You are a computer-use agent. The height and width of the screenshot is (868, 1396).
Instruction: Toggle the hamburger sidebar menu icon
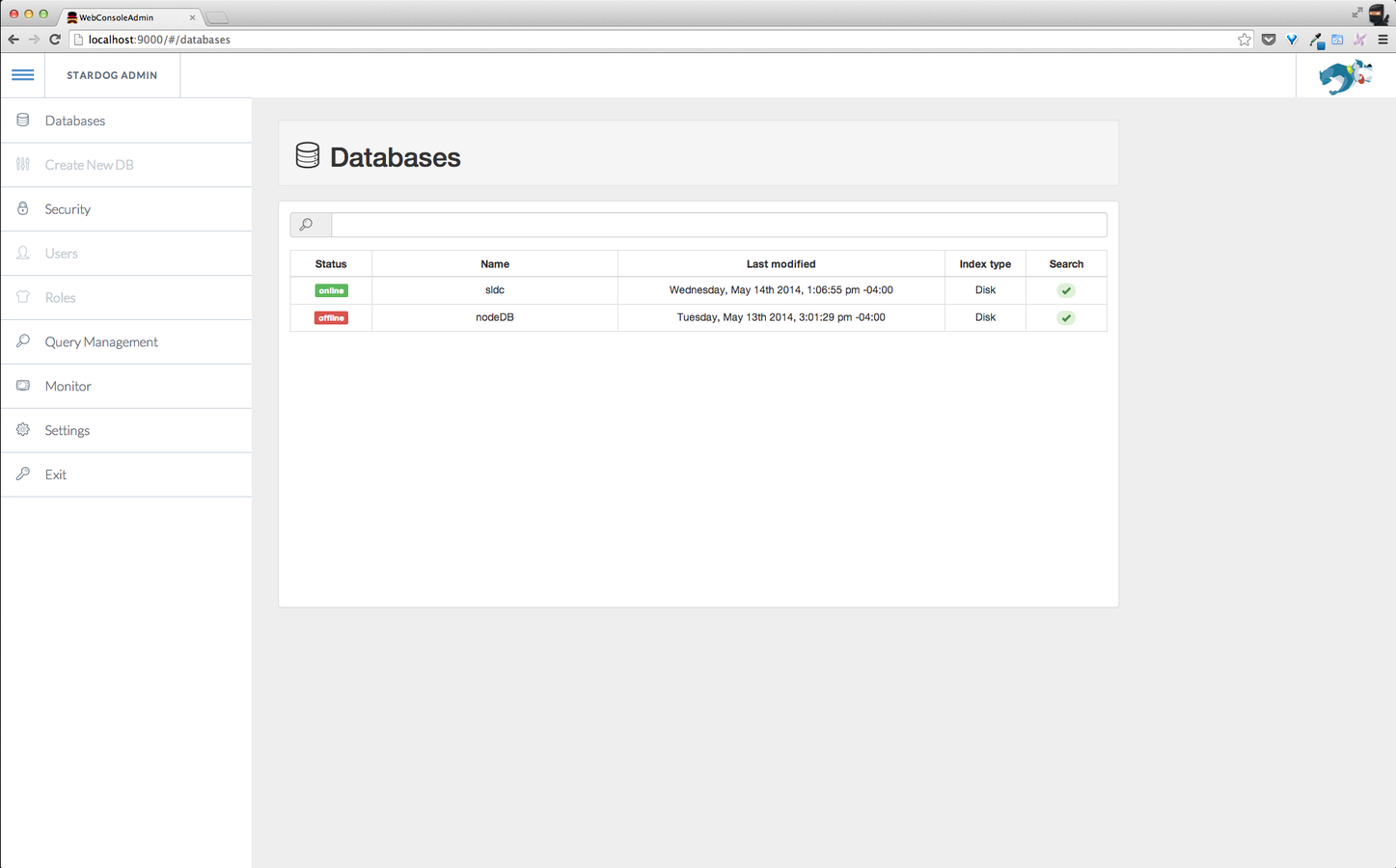[x=23, y=75]
